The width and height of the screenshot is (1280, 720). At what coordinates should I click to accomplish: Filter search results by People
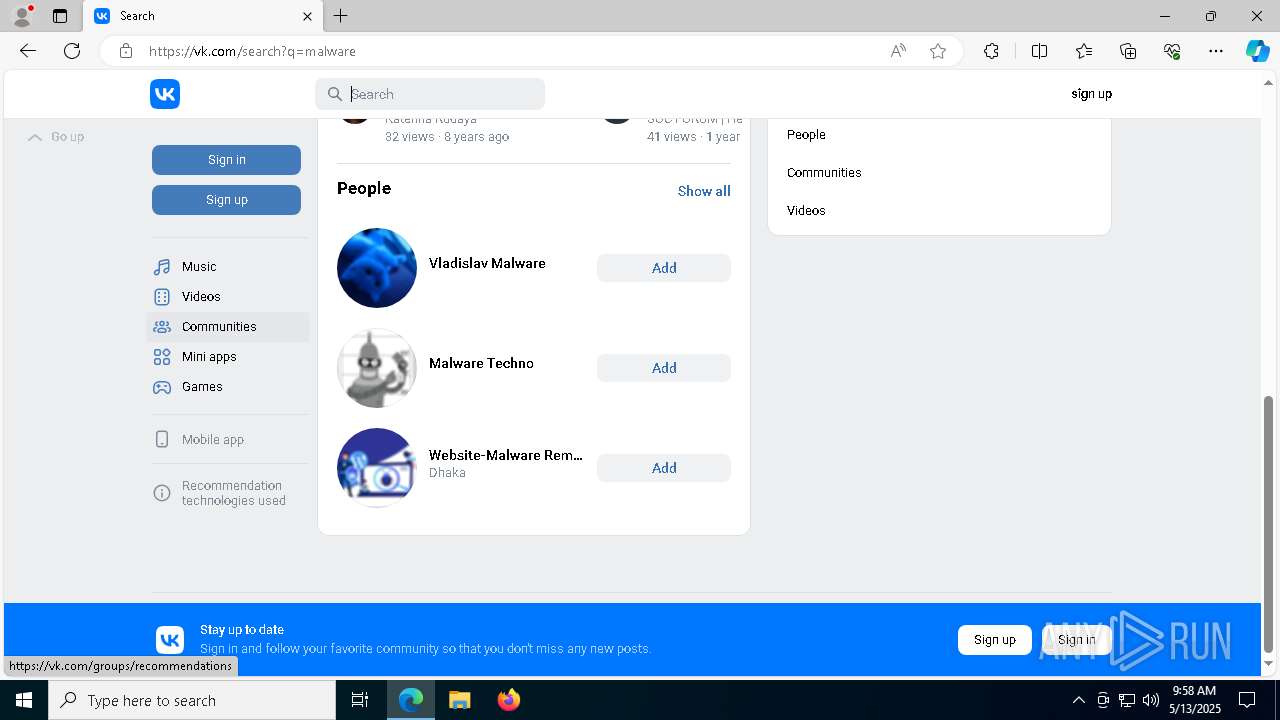806,135
